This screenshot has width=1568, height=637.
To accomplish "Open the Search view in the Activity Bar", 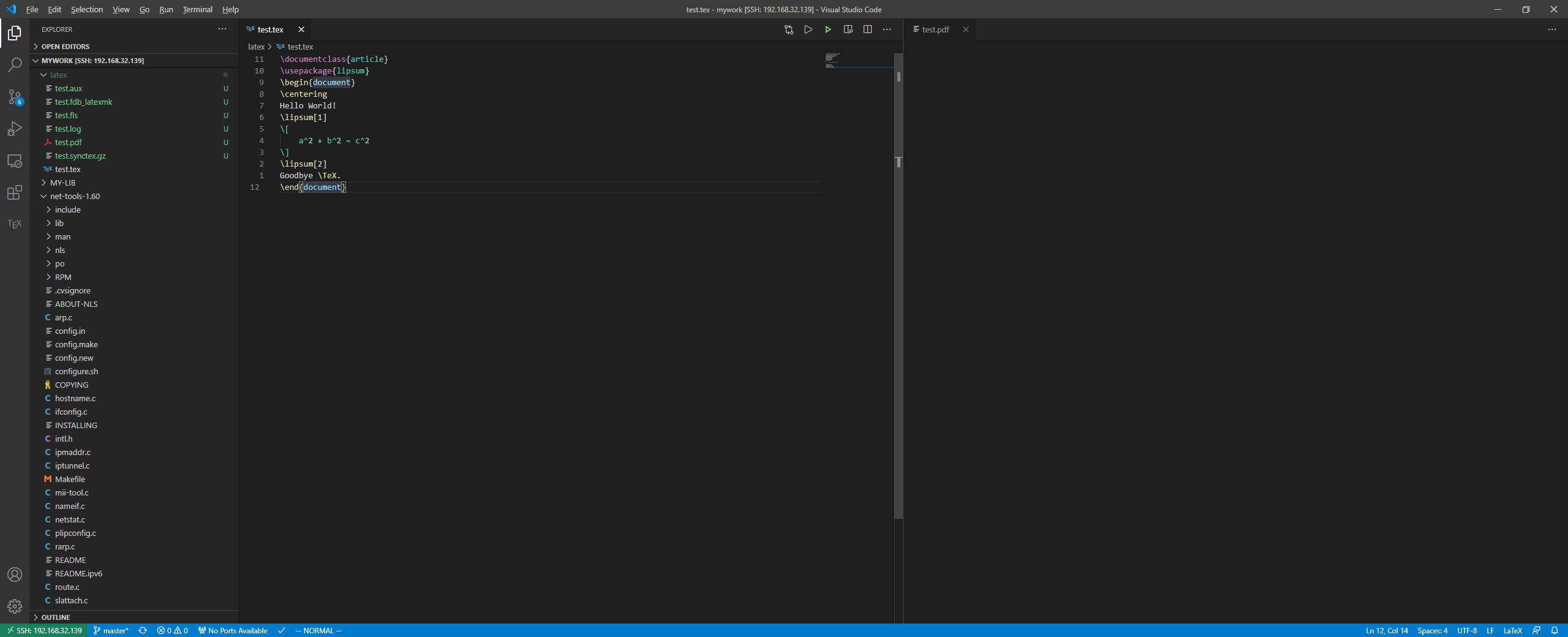I will point(14,65).
